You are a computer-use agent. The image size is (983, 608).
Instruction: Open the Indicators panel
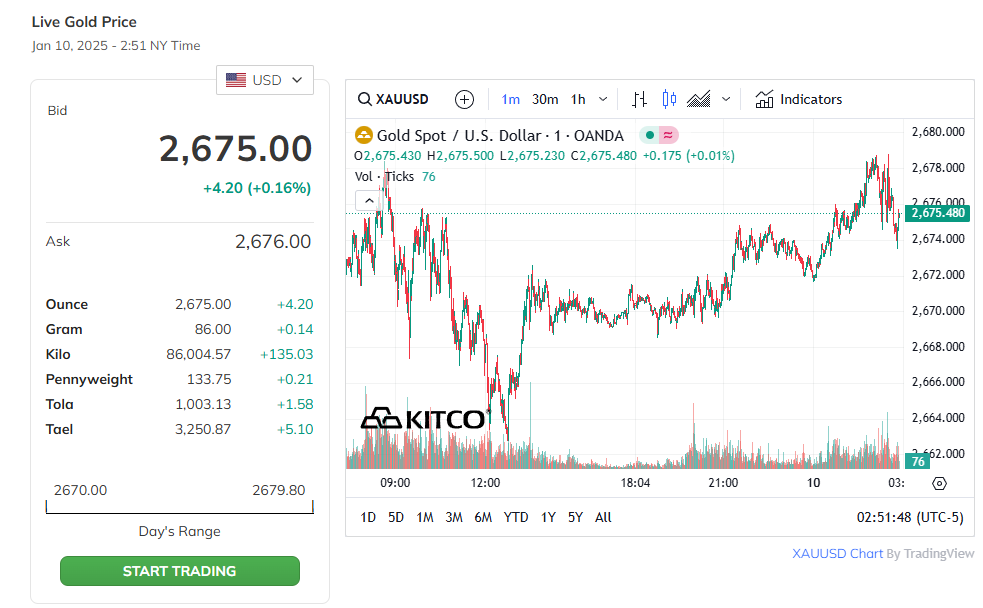pos(798,99)
